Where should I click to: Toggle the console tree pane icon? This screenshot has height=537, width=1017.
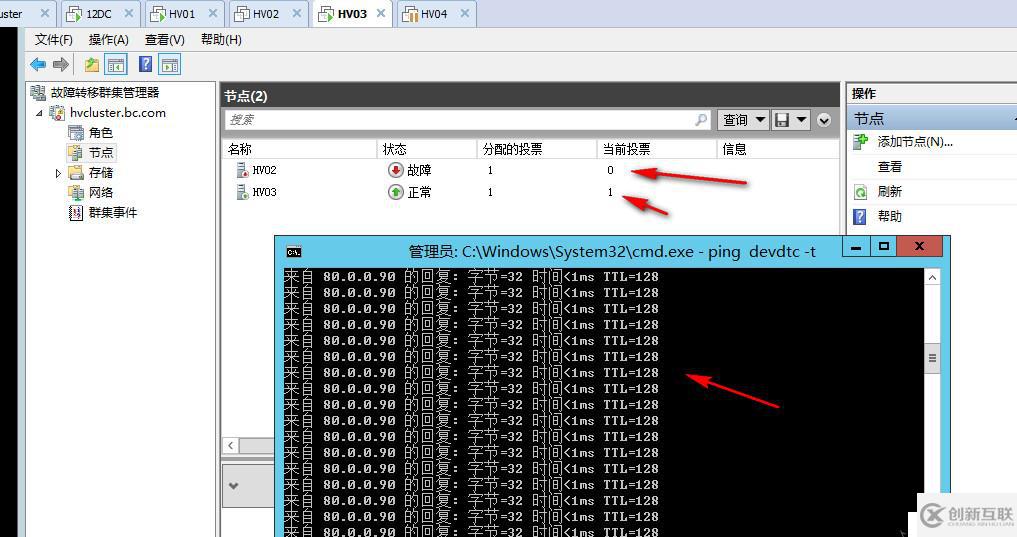[x=116, y=64]
